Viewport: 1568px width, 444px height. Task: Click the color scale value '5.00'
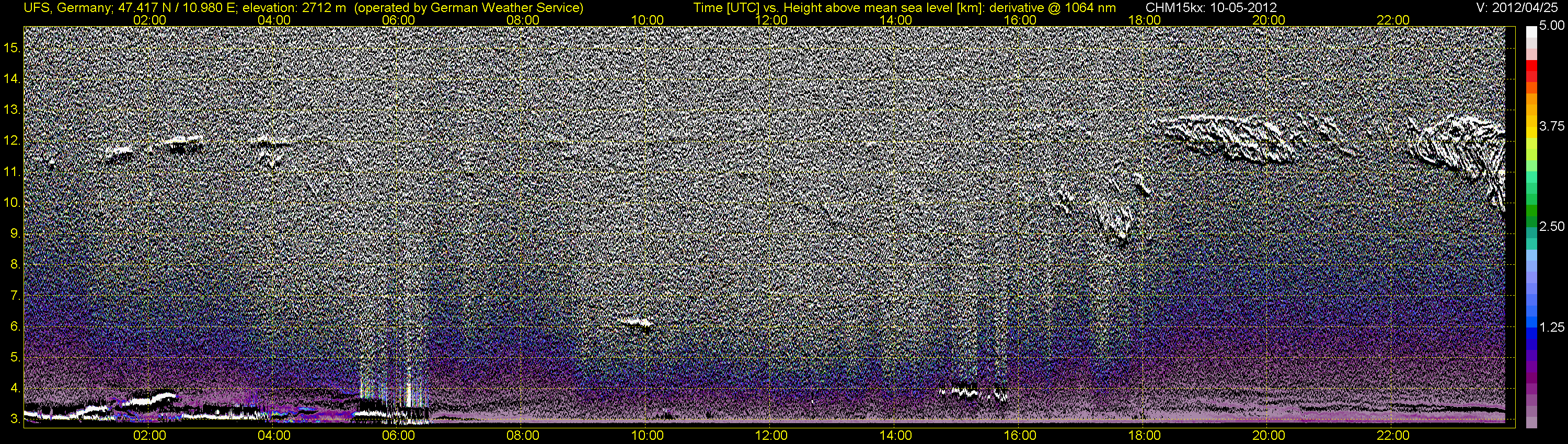coord(1552,26)
